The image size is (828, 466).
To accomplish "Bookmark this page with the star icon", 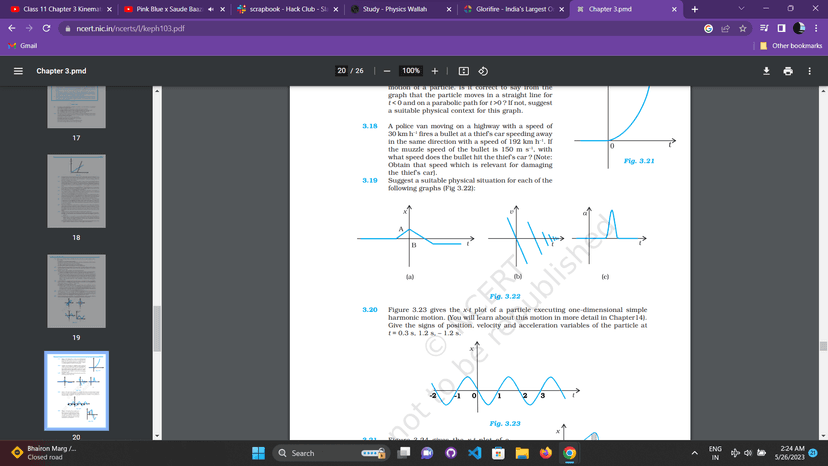I will click(742, 29).
